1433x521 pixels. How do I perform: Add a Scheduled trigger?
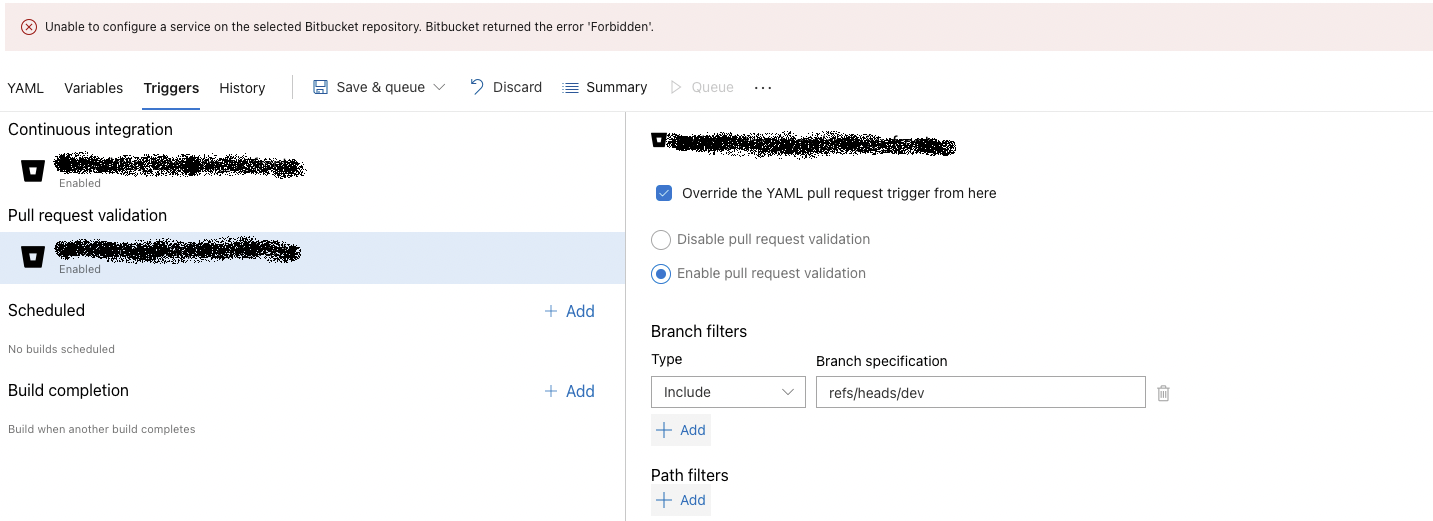569,311
